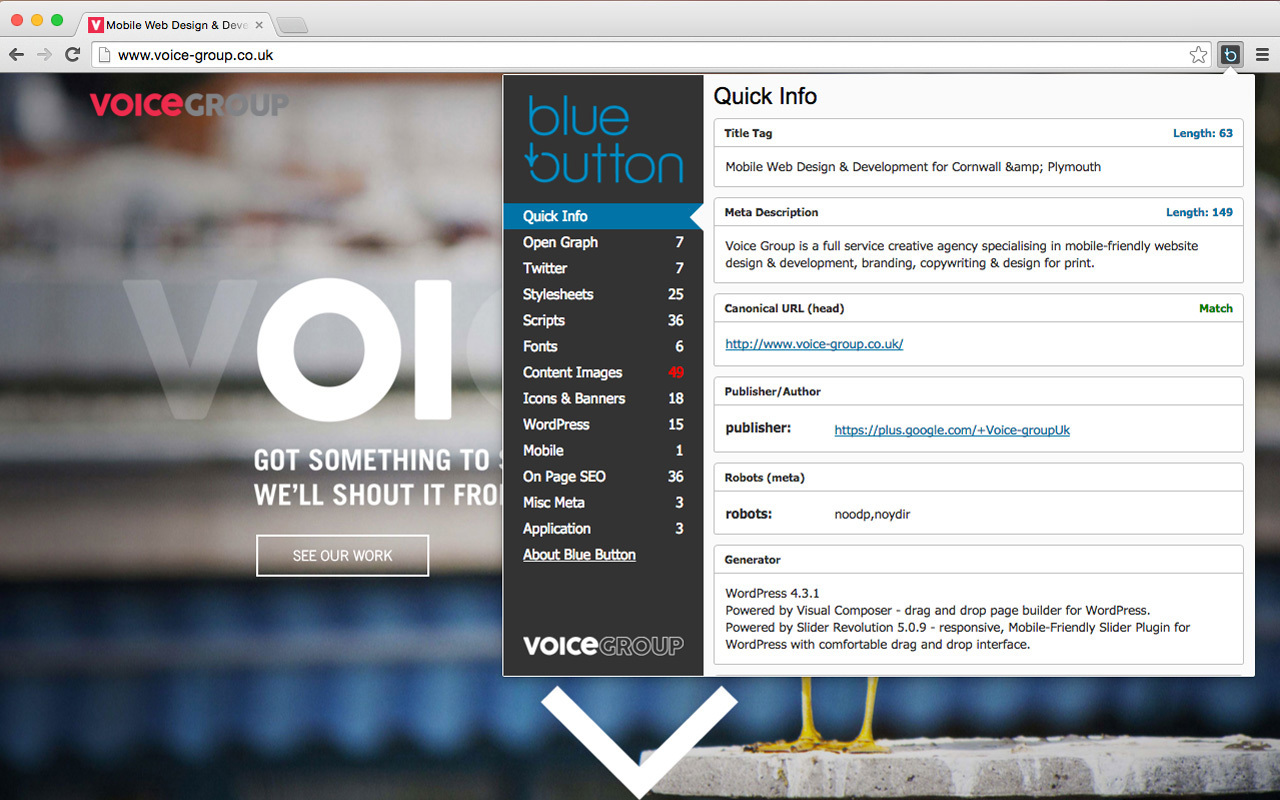The width and height of the screenshot is (1280, 800).
Task: Visit the publisher Google+ profile link
Action: point(951,429)
